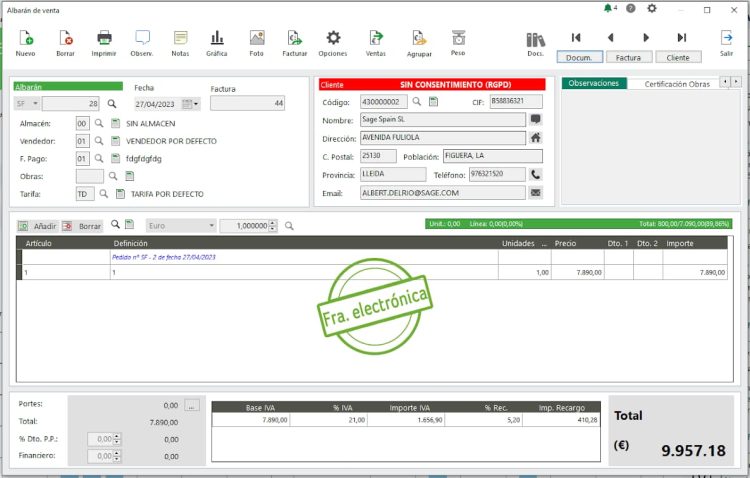Screen dimensions: 750x478
Task: Click the phone icon next to Teléfono
Action: coord(536,175)
